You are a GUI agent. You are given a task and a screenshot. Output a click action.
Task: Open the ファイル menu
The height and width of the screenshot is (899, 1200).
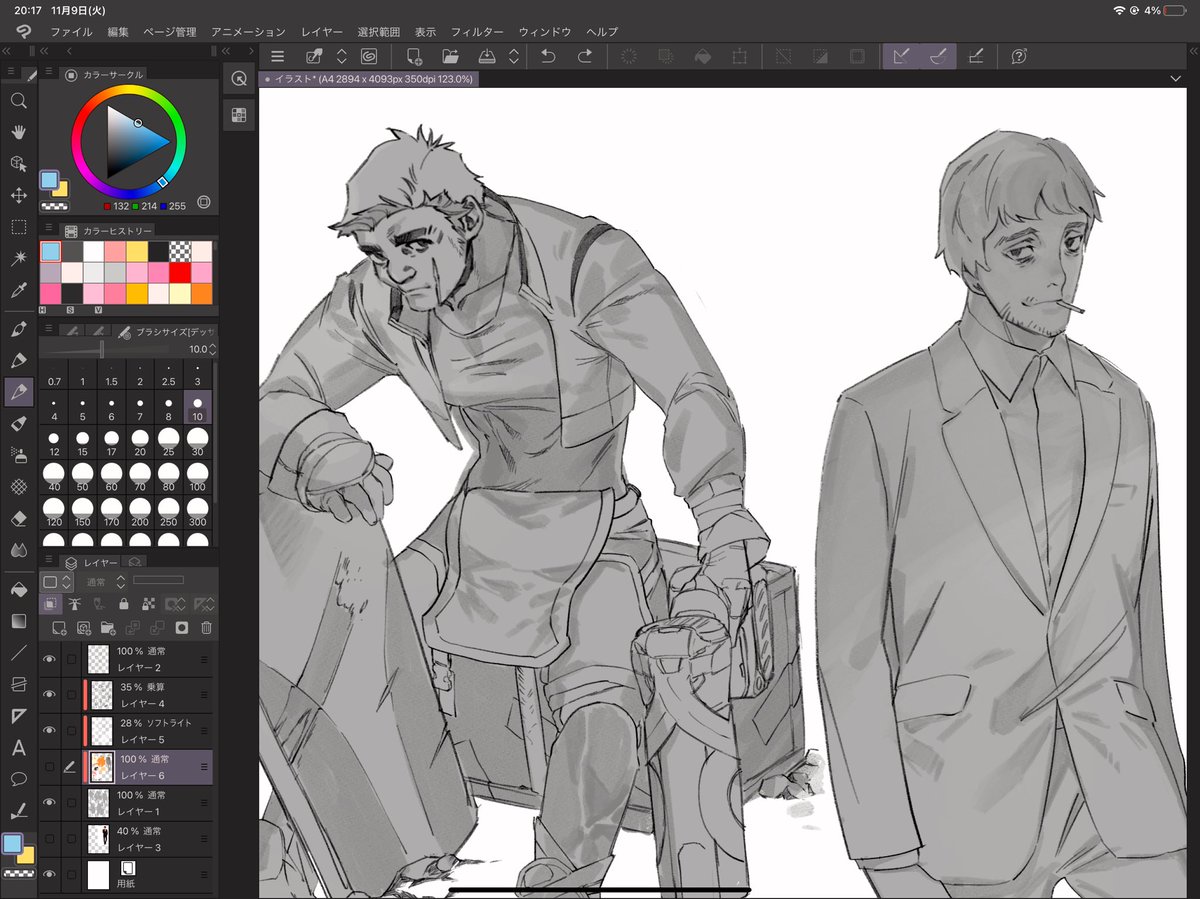[x=71, y=32]
